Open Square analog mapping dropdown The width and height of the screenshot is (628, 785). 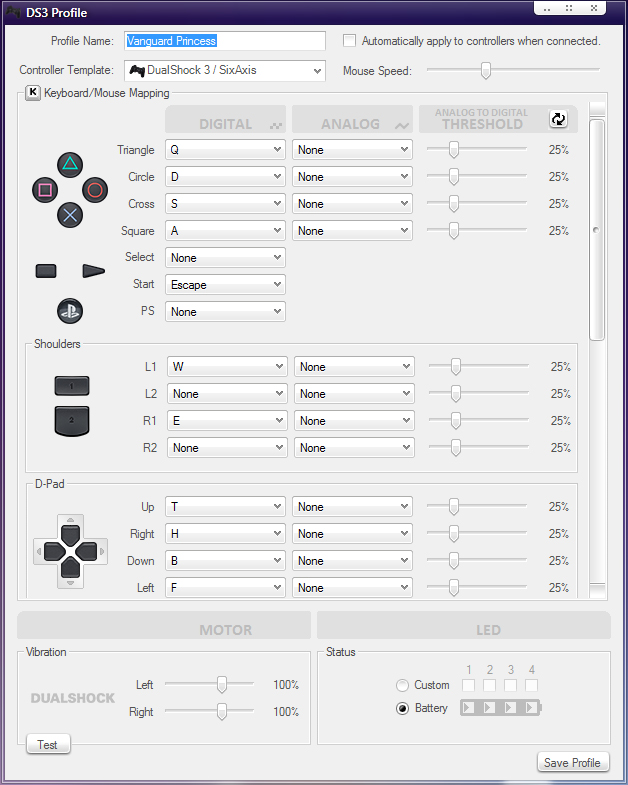click(x=353, y=231)
